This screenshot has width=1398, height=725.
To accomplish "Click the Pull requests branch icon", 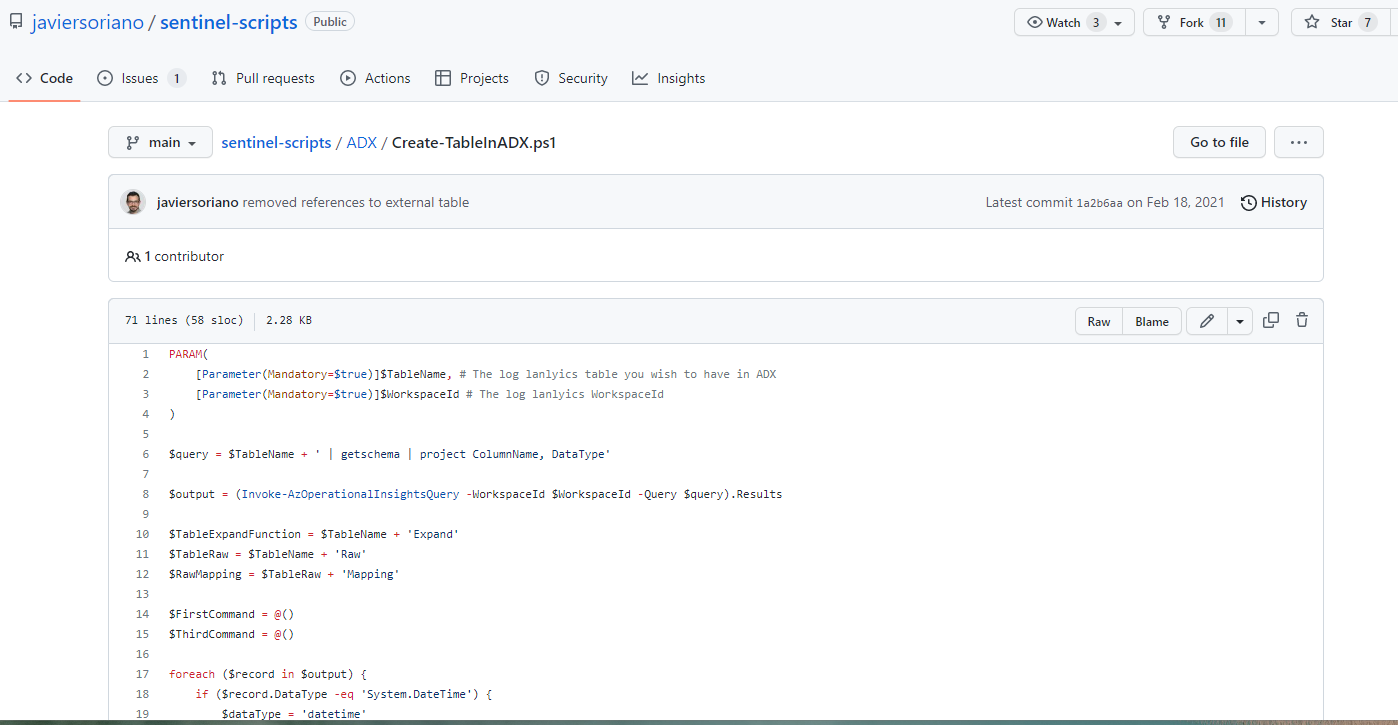I will 219,78.
